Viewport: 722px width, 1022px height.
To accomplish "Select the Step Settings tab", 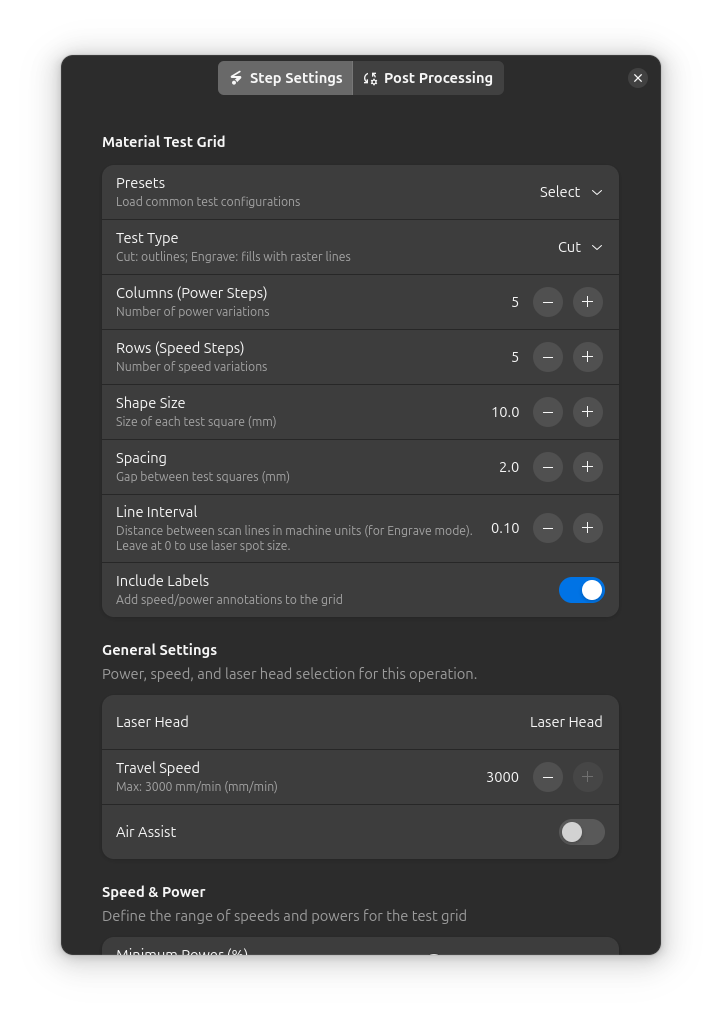I will click(x=285, y=78).
